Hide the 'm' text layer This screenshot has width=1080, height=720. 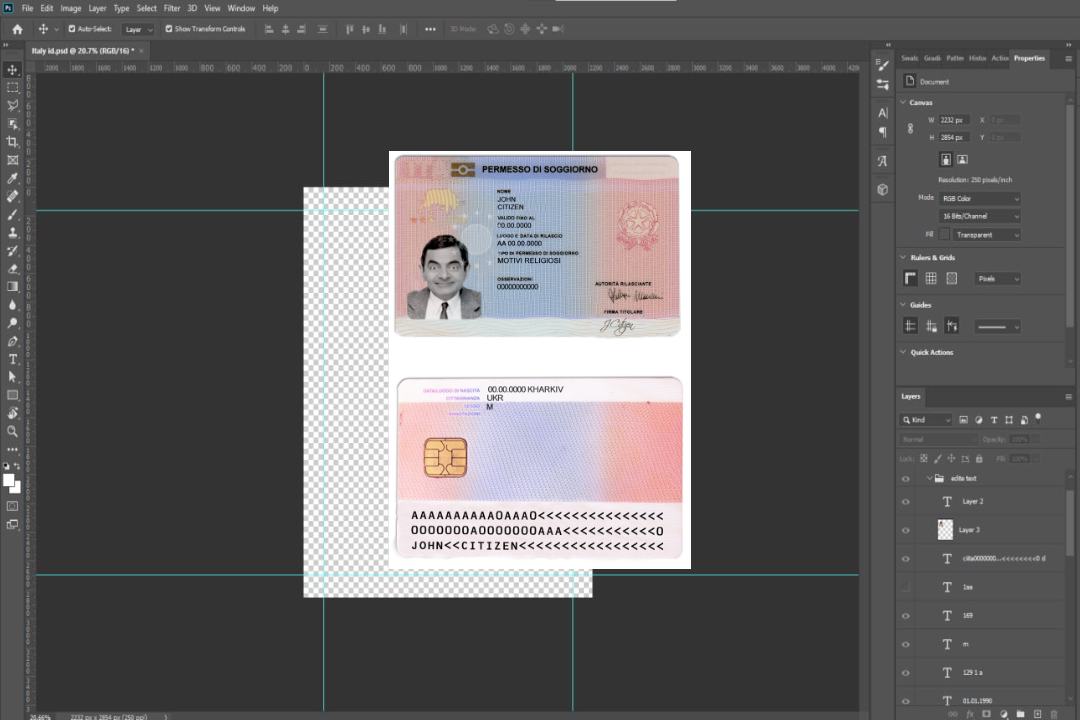(x=906, y=645)
